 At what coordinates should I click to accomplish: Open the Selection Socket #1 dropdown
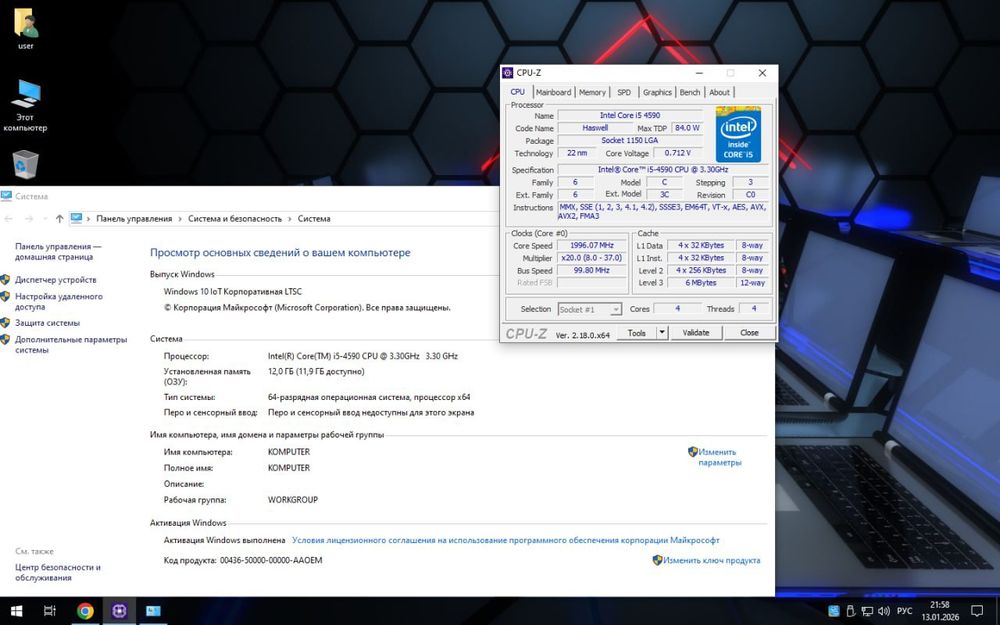pos(589,309)
